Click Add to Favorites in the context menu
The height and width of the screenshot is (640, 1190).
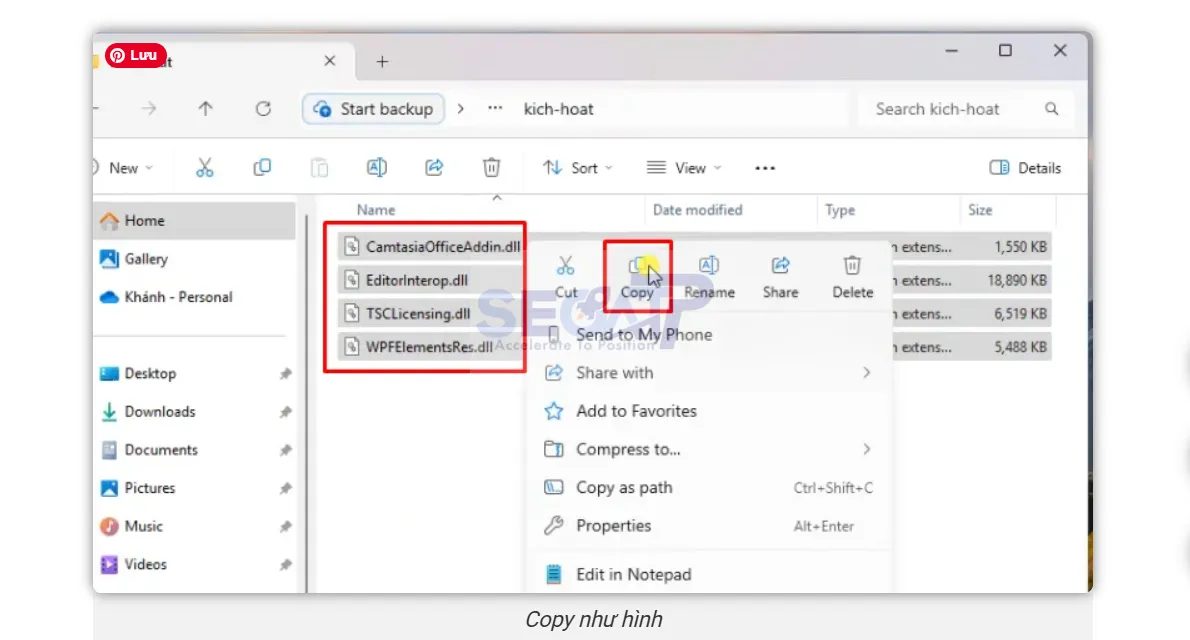[x=636, y=410]
